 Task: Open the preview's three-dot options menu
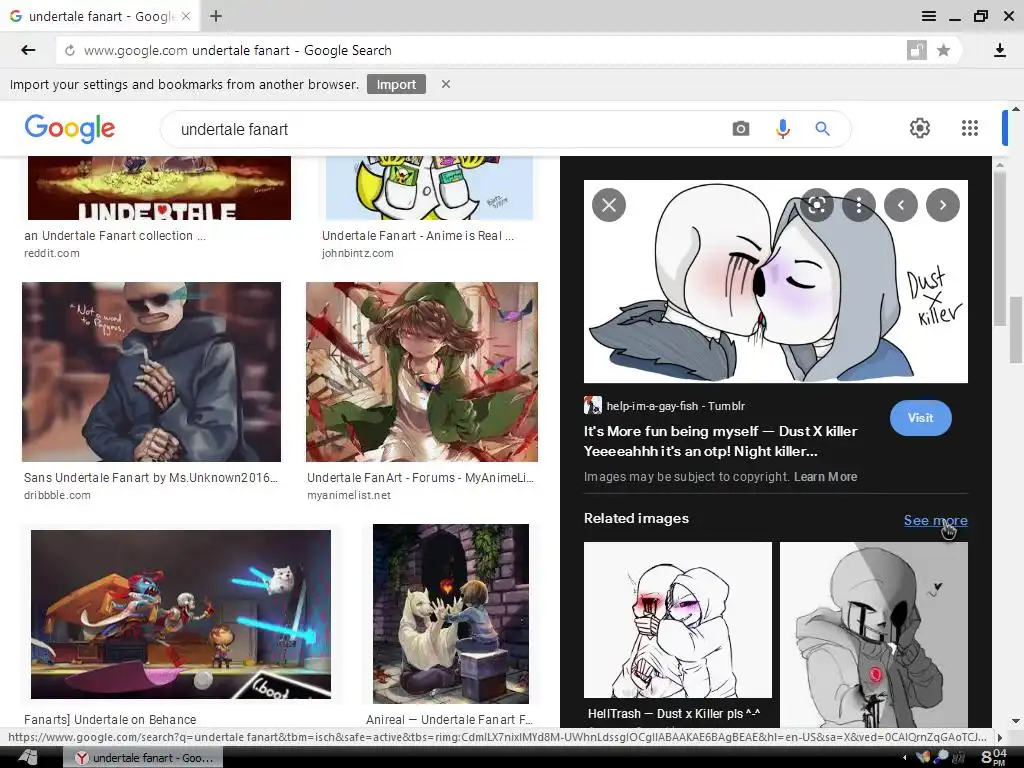tap(859, 205)
